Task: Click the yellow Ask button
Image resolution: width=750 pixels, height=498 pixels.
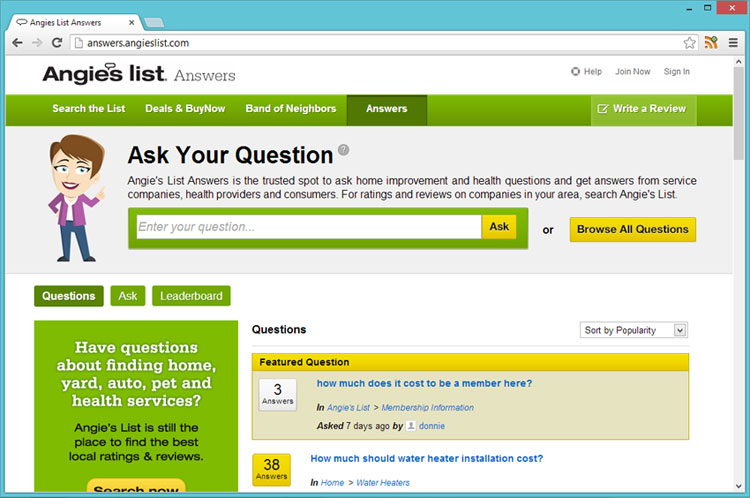Action: tap(499, 227)
